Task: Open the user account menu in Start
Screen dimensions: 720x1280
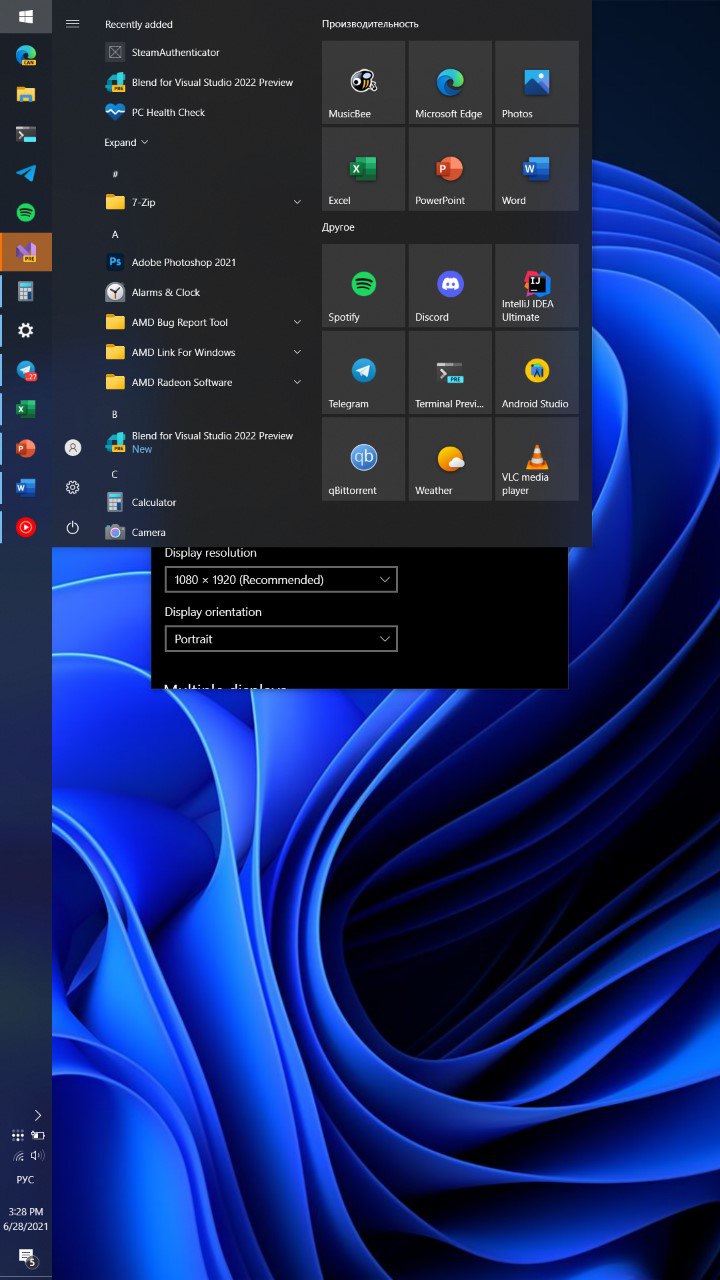Action: tap(72, 447)
